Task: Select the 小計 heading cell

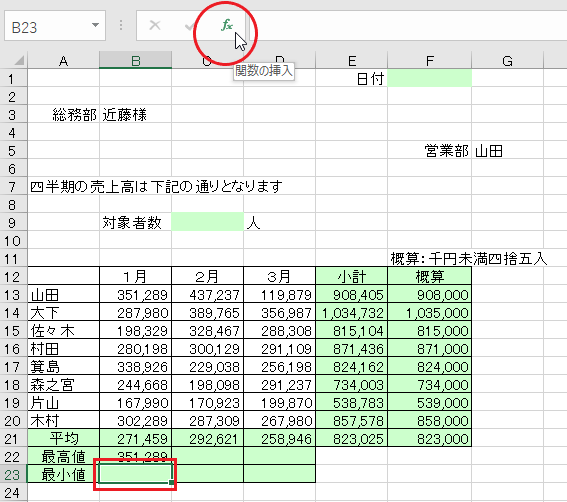Action: [x=351, y=276]
